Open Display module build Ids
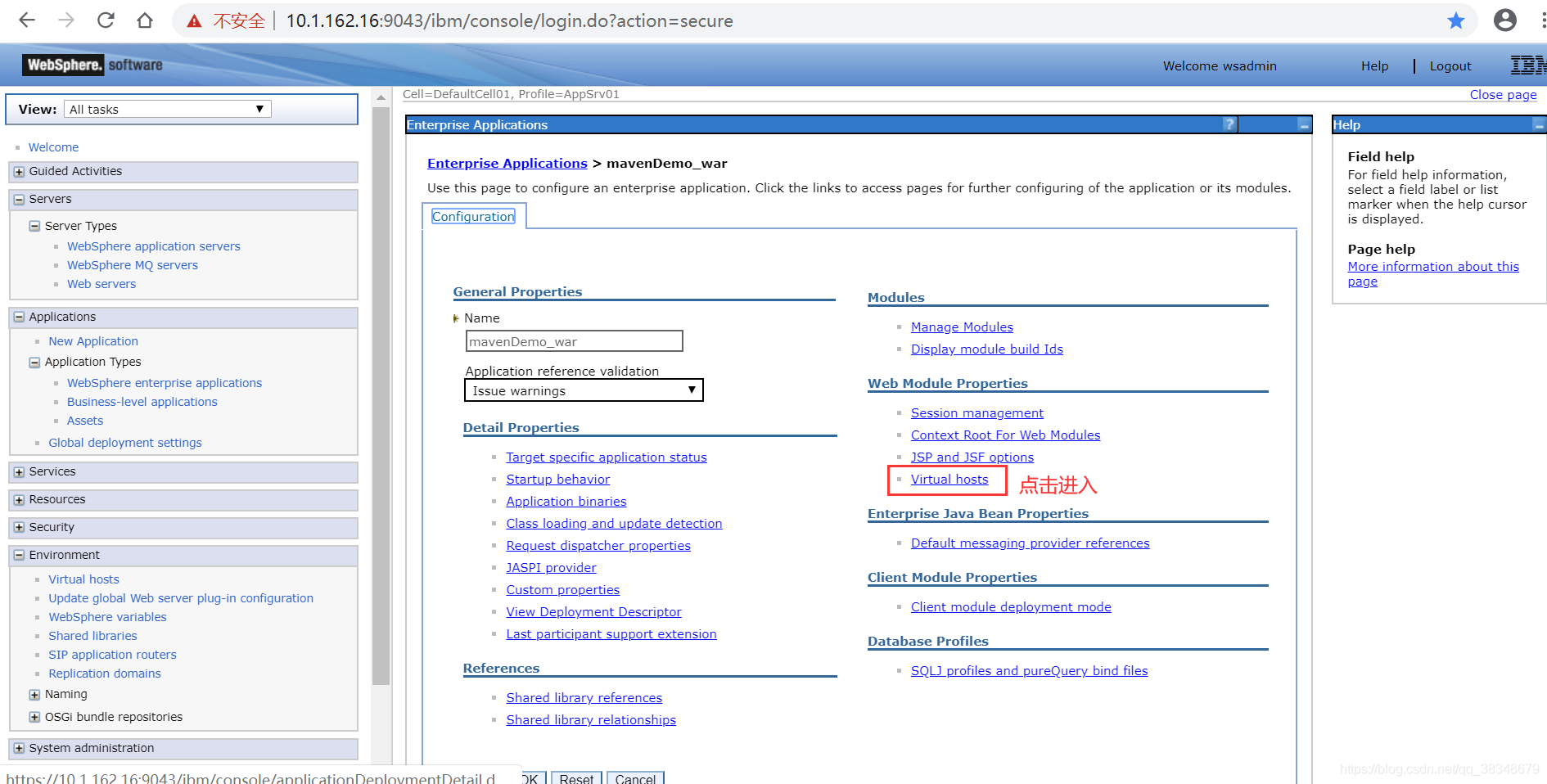Image resolution: width=1547 pixels, height=784 pixels. [x=987, y=349]
